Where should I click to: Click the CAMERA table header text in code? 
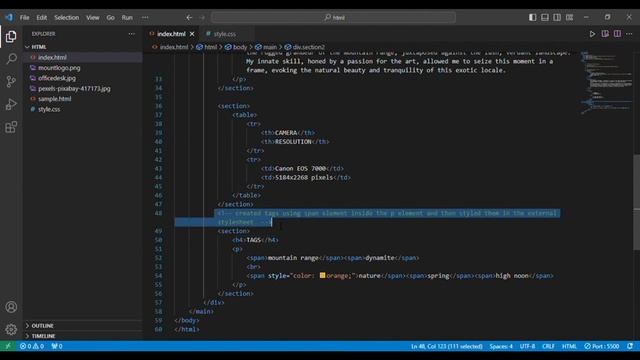(286, 133)
